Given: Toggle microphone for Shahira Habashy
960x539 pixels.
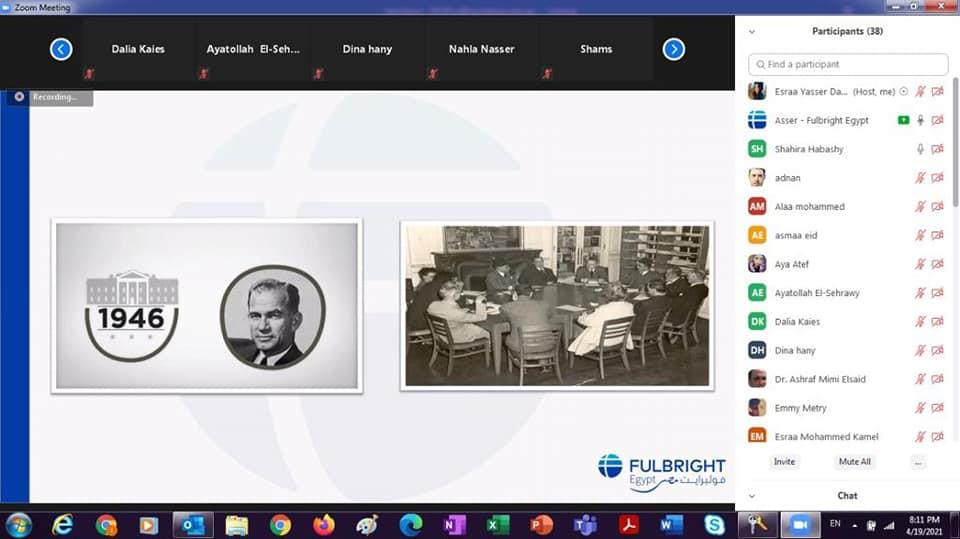Looking at the screenshot, I should pos(920,149).
